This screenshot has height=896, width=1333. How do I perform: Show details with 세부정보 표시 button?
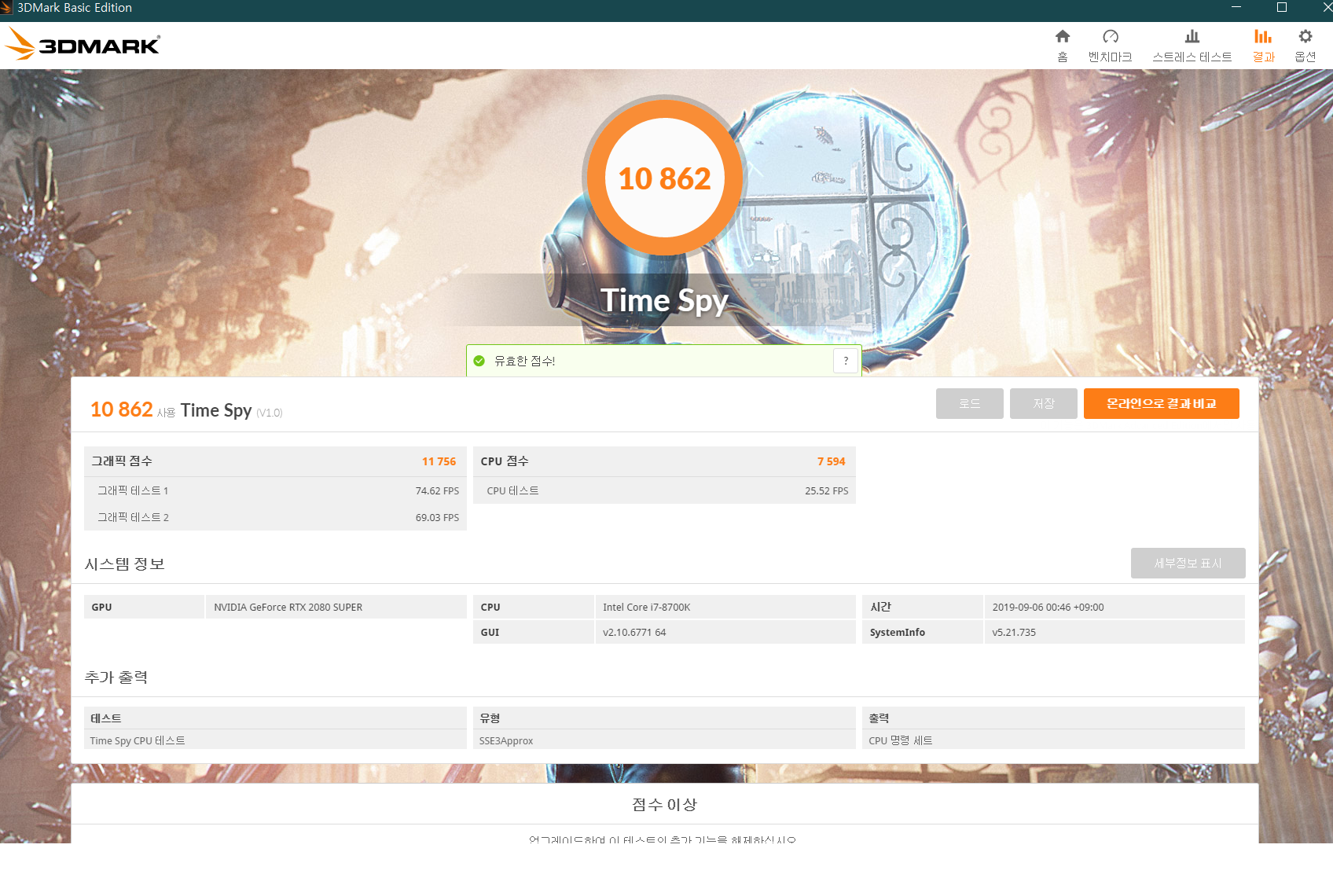(x=1188, y=563)
